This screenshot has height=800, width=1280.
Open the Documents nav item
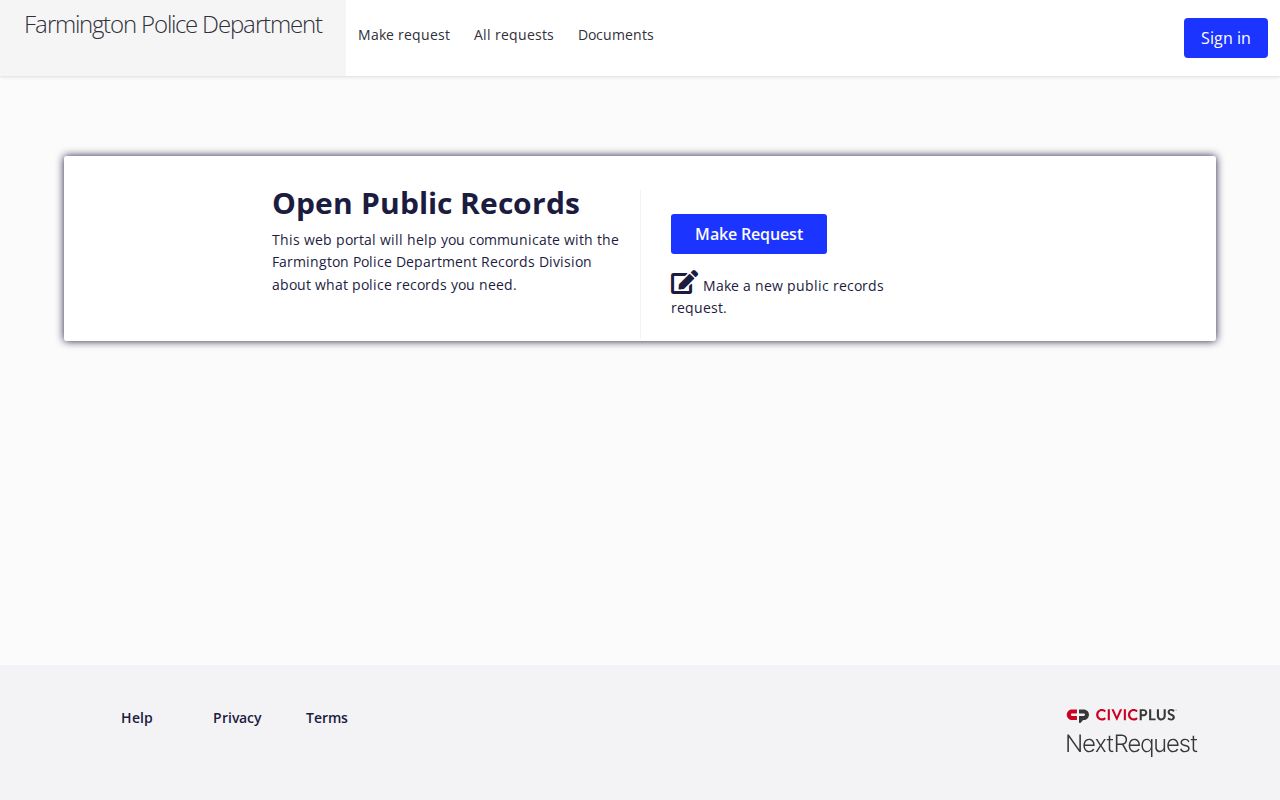point(616,35)
